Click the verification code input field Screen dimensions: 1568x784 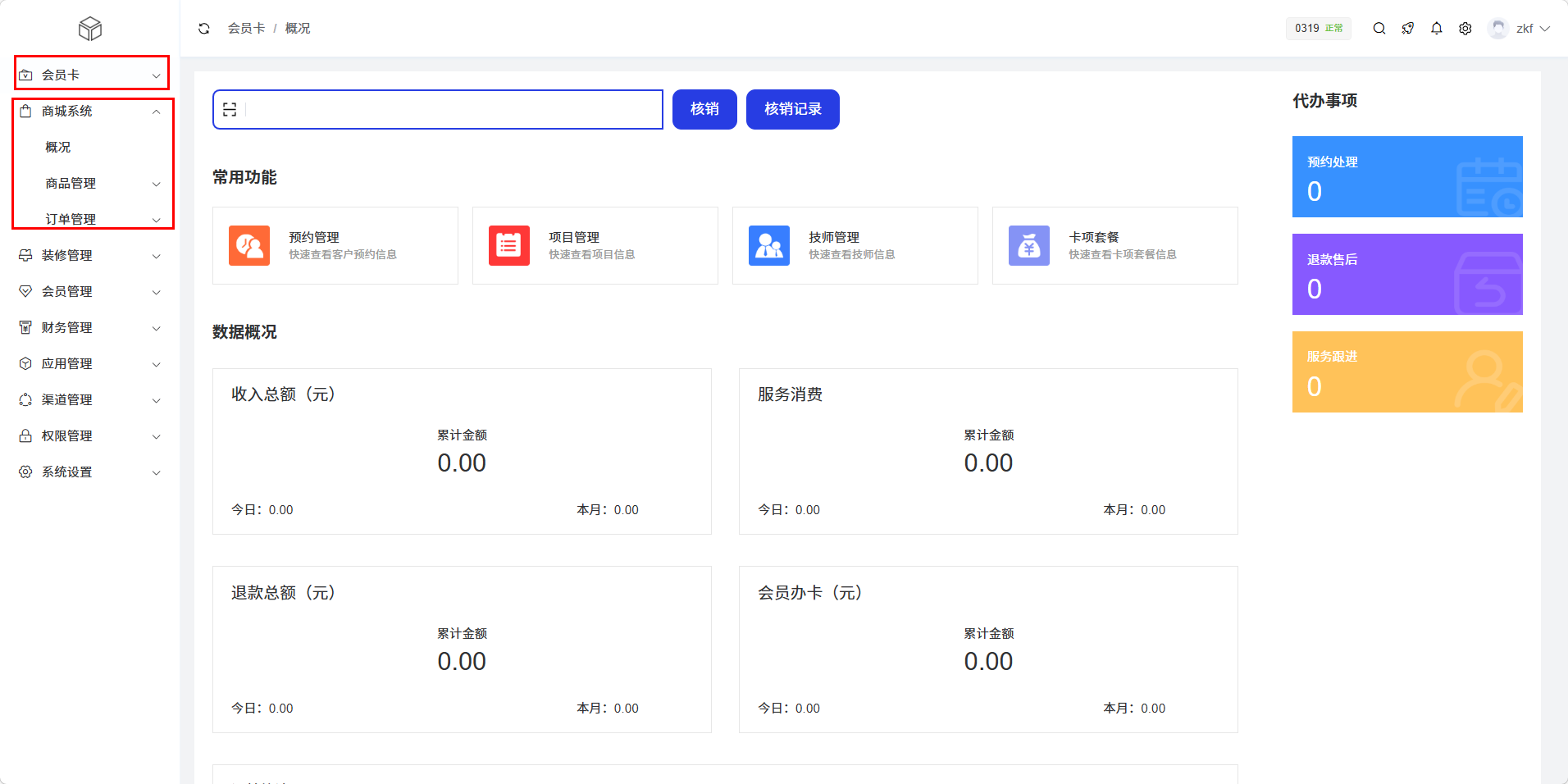(x=451, y=109)
